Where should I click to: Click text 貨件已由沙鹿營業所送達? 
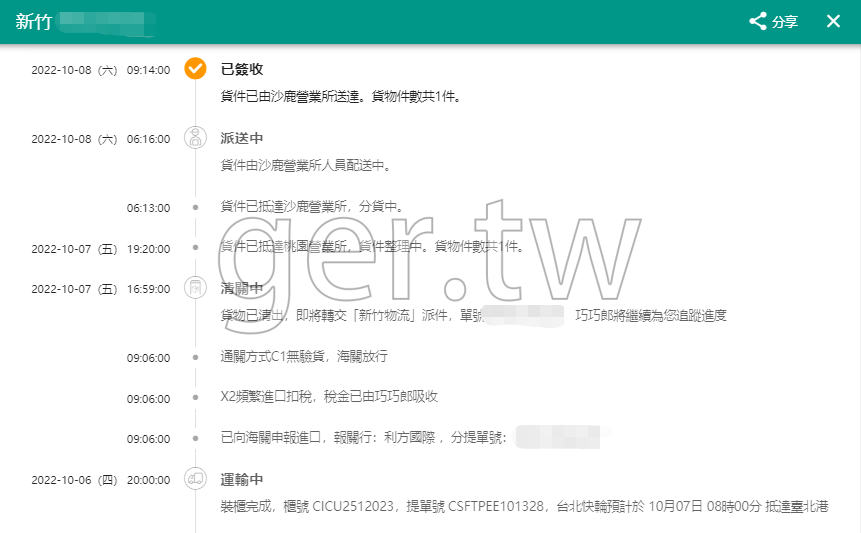[292, 97]
